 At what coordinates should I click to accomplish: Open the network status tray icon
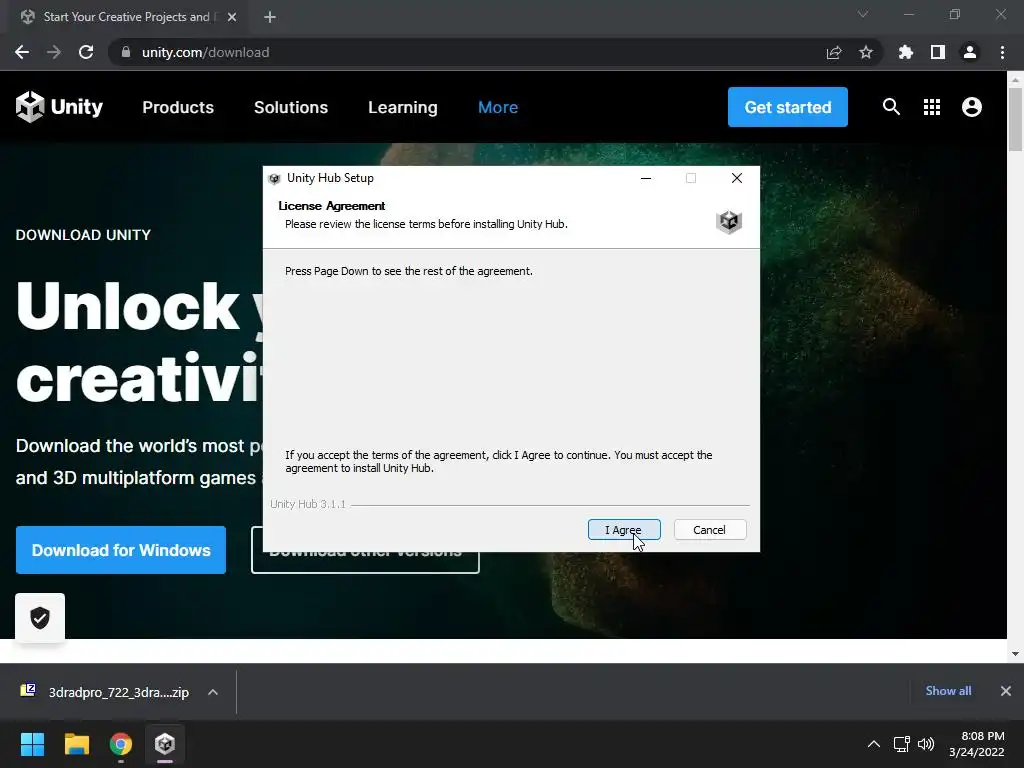[901, 744]
